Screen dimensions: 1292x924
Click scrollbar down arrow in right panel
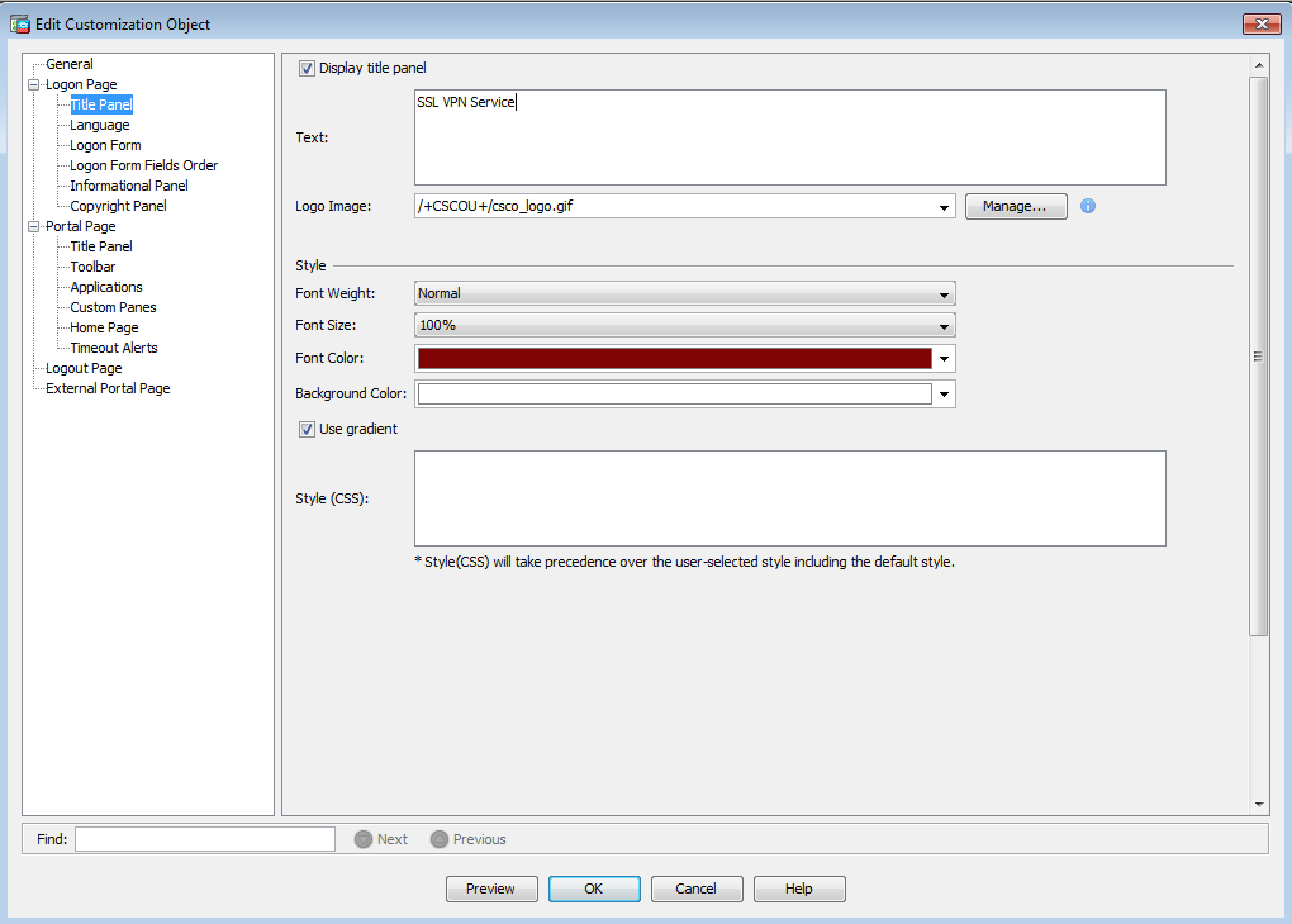pos(1258,804)
